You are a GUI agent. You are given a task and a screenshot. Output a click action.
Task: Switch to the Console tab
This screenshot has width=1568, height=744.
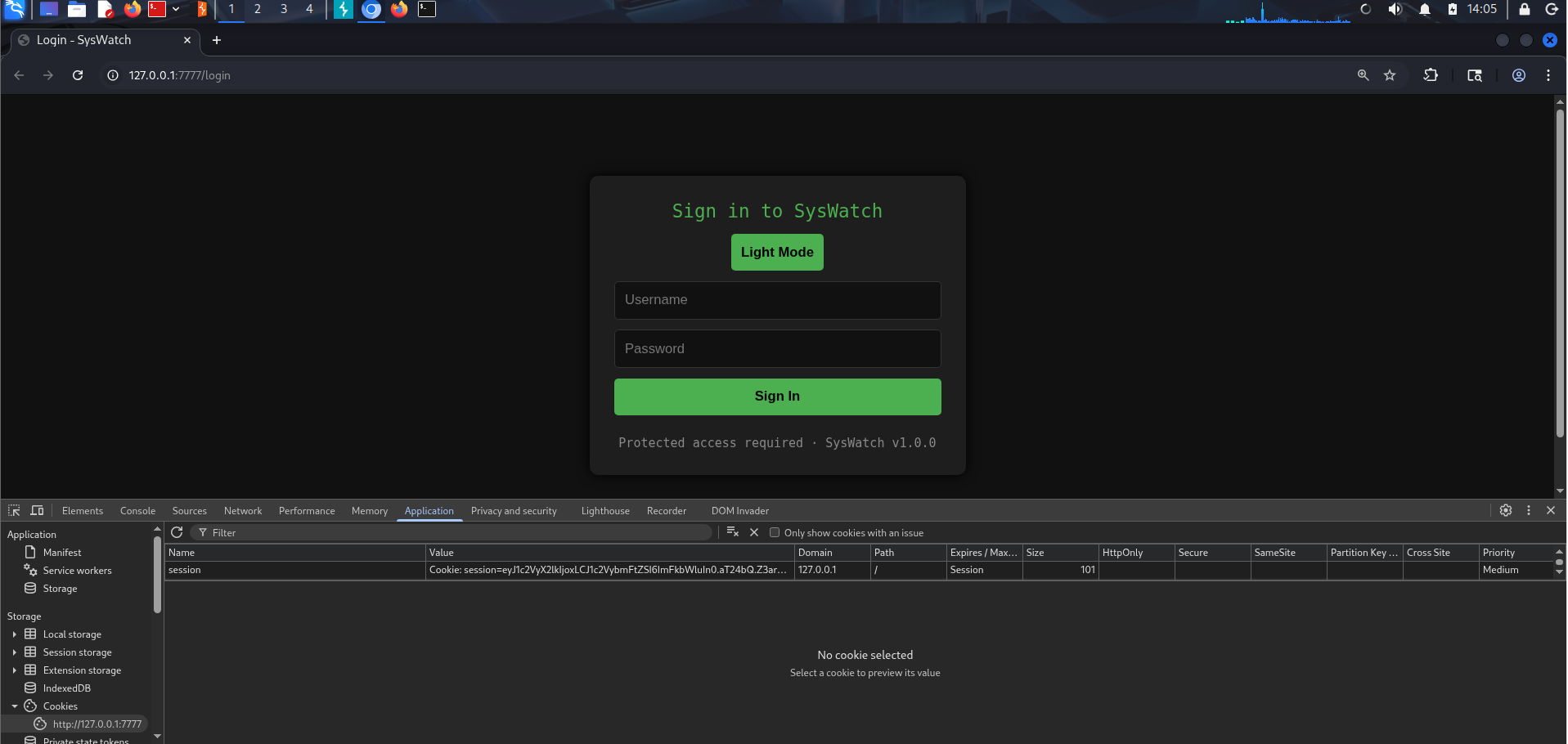[137, 511]
